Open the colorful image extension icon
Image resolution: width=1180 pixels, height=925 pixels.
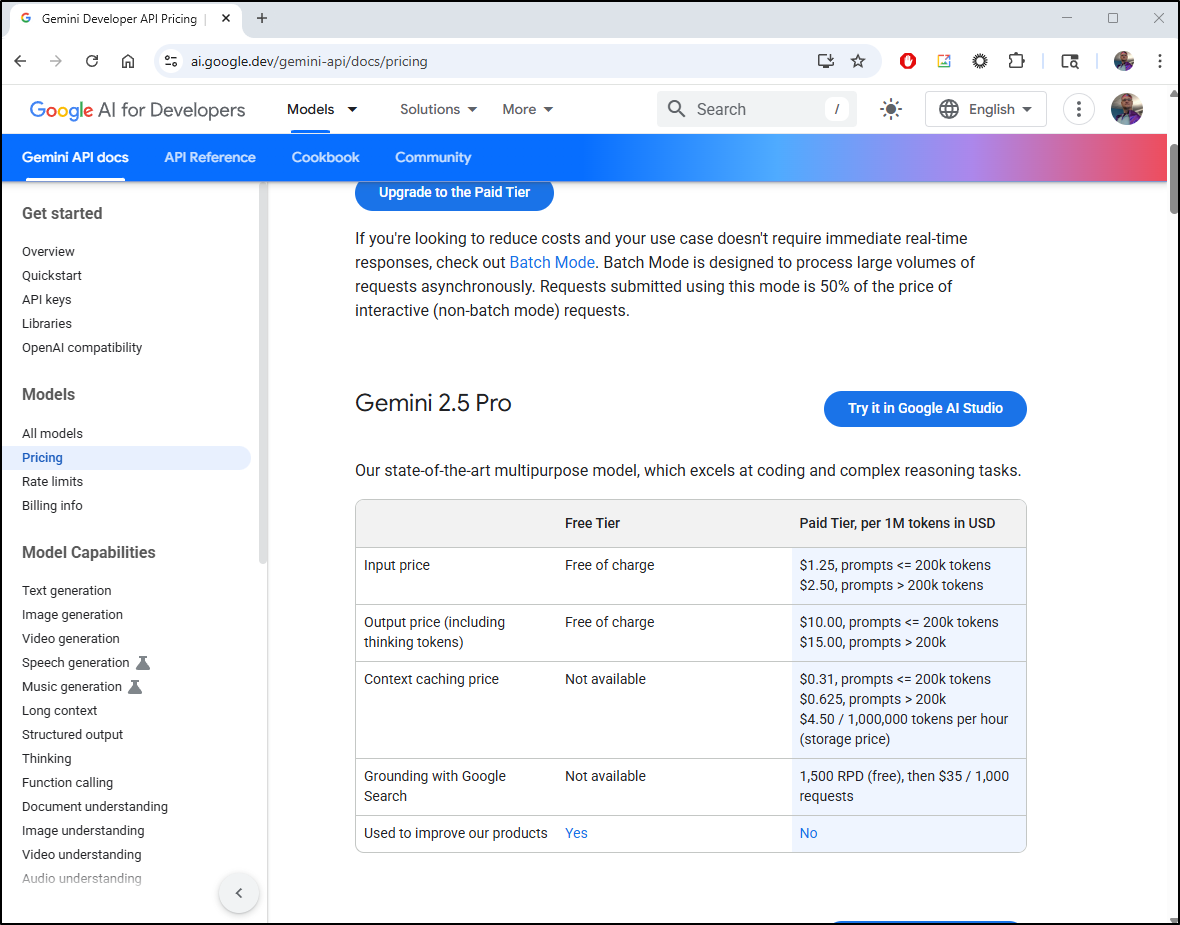pyautogui.click(x=944, y=61)
